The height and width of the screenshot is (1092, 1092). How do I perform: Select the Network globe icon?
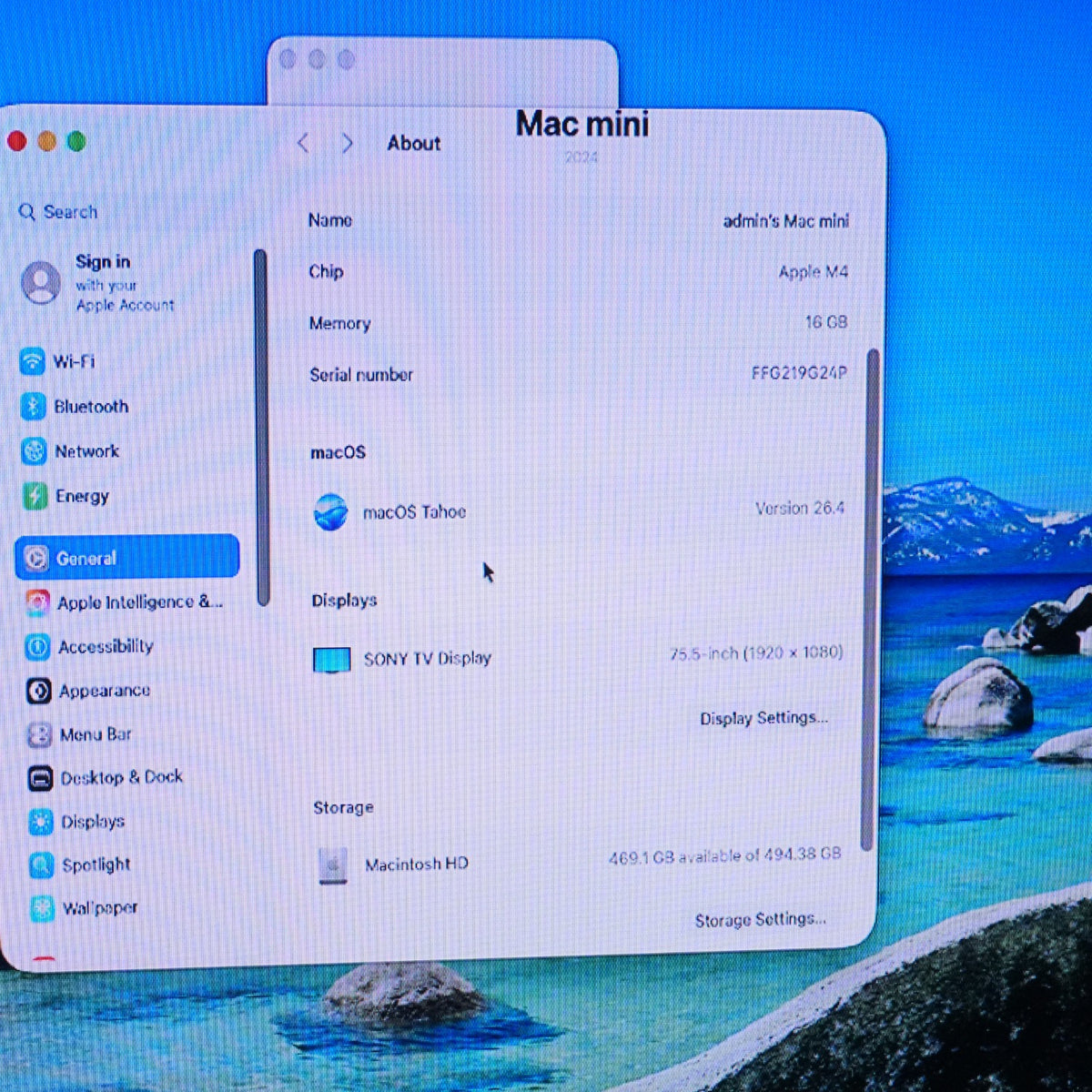coord(35,450)
